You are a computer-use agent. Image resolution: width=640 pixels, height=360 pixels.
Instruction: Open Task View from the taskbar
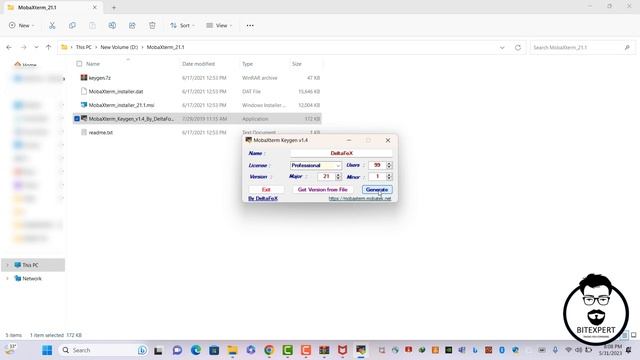(158, 350)
